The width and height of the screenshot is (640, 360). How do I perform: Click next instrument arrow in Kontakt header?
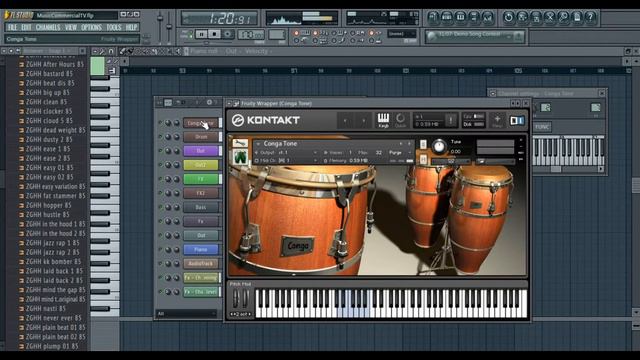pyautogui.click(x=363, y=121)
